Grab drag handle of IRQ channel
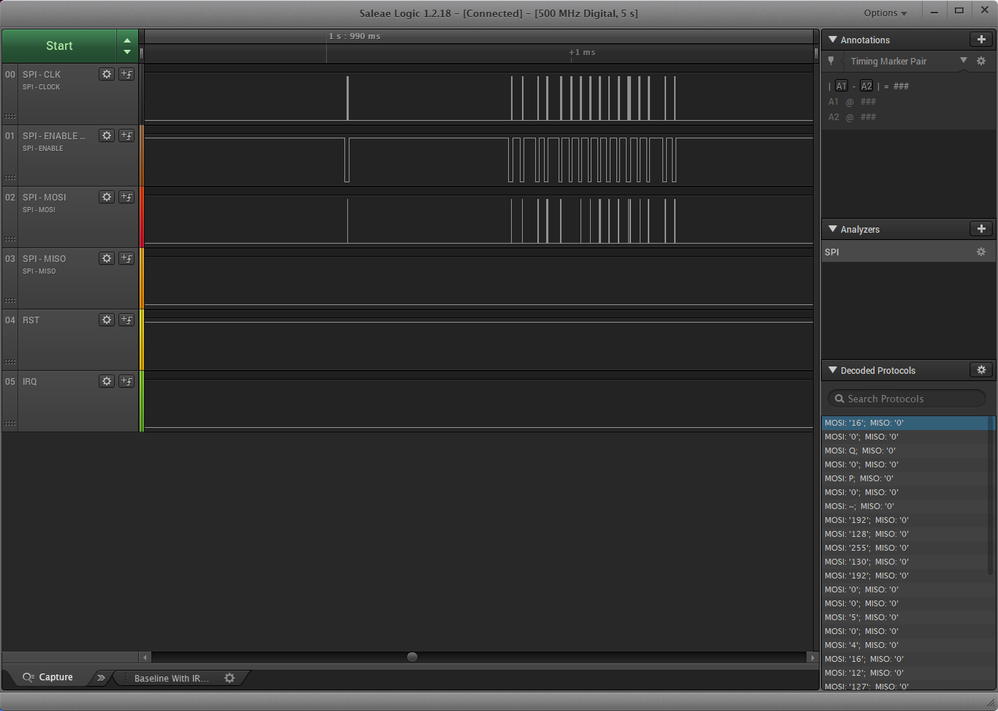 10,423
